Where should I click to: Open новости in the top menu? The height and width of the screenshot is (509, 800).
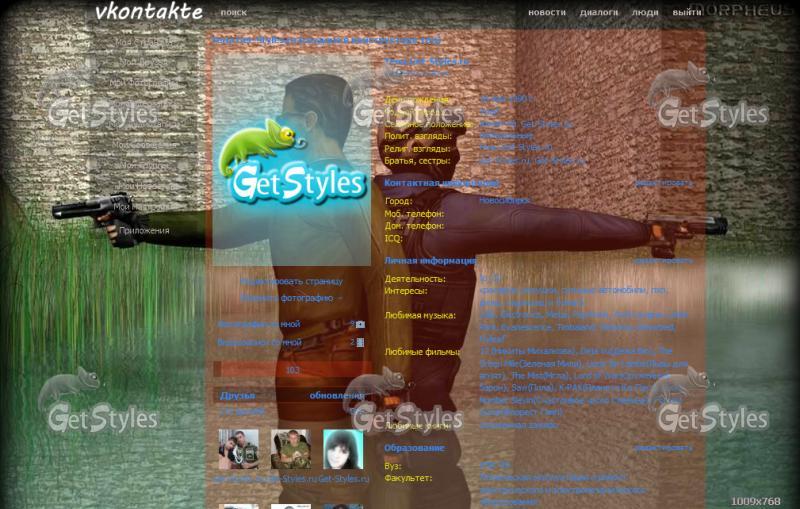[547, 12]
